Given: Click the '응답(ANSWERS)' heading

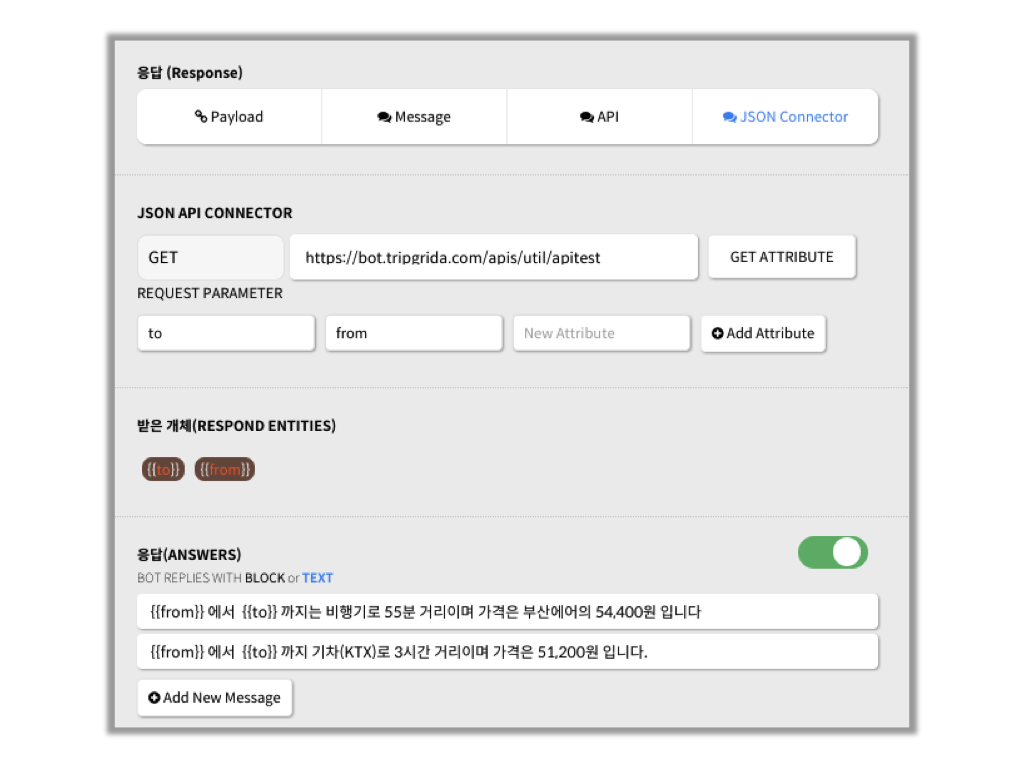Looking at the screenshot, I should point(189,554).
